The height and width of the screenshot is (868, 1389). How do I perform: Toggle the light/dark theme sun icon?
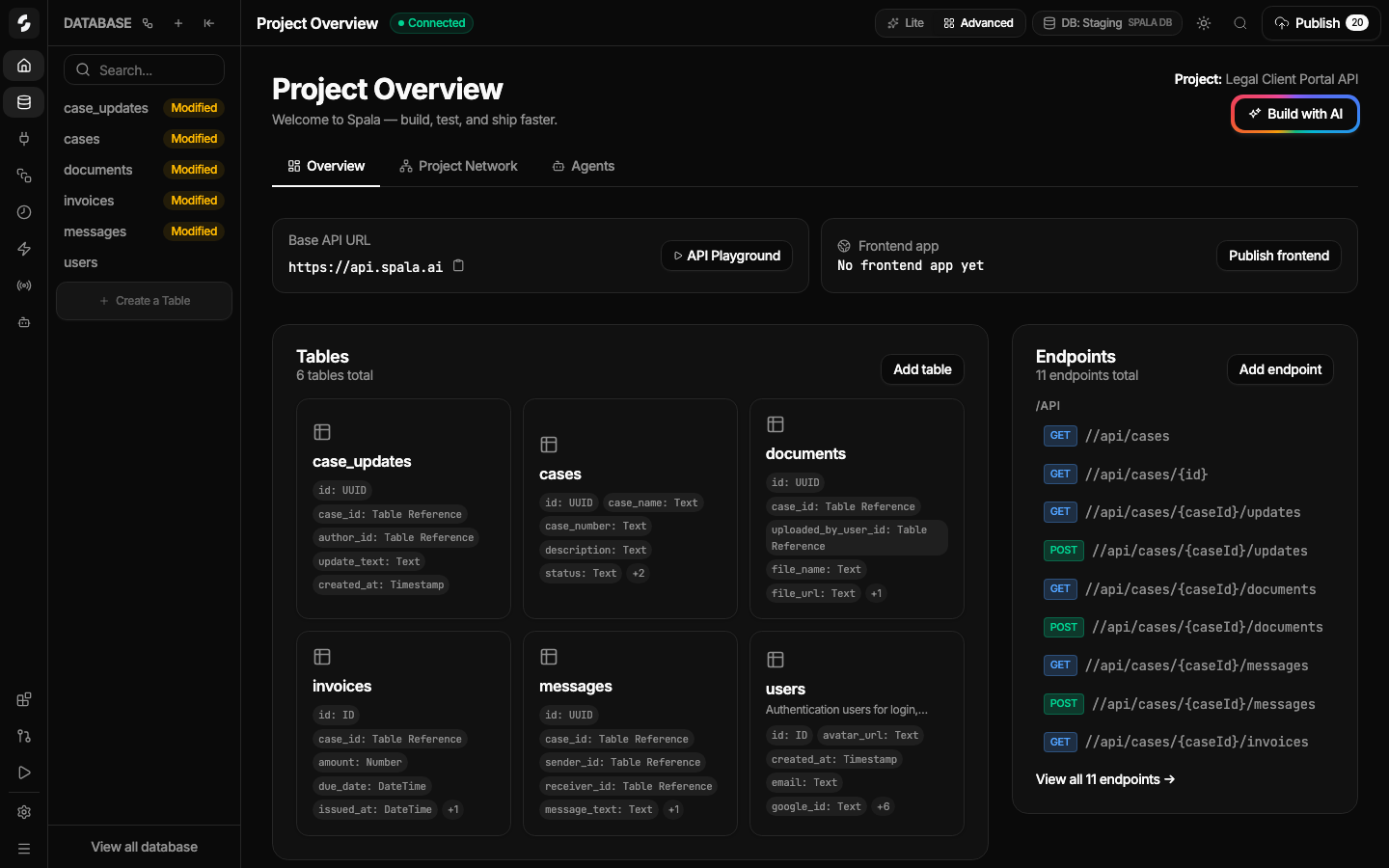coord(1204,23)
